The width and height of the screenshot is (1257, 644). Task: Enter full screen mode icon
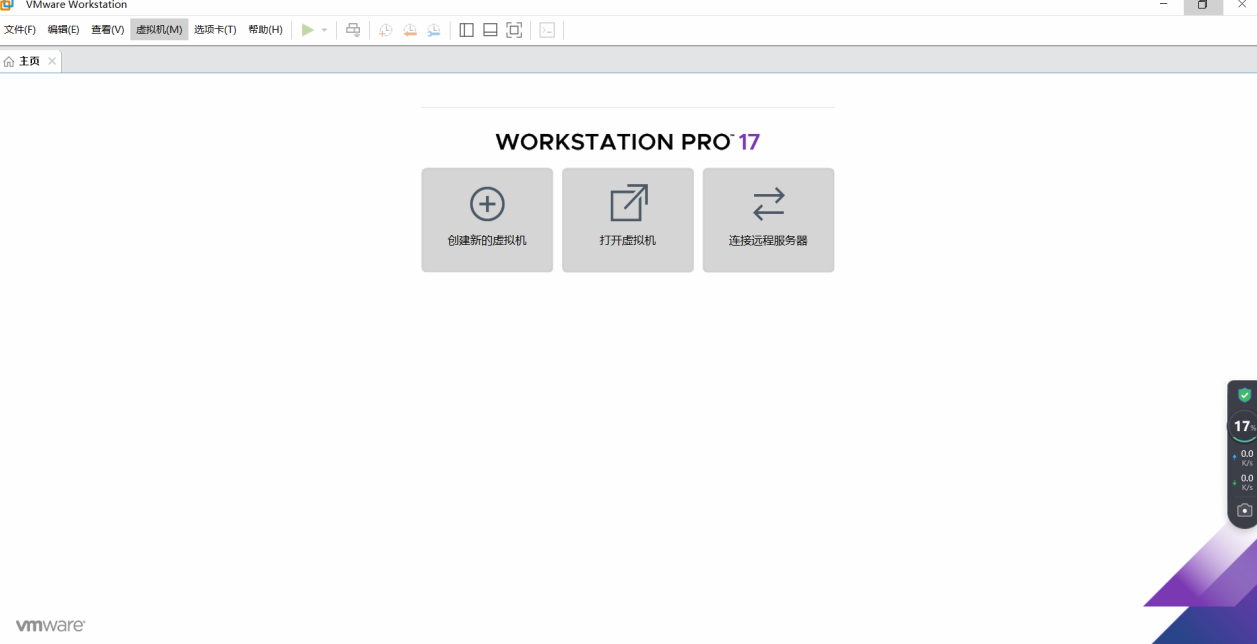pyautogui.click(x=514, y=30)
